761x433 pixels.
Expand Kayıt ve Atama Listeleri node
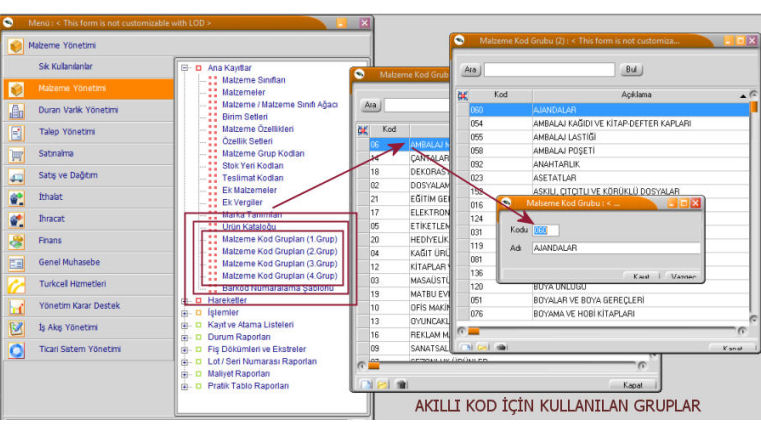[184, 325]
